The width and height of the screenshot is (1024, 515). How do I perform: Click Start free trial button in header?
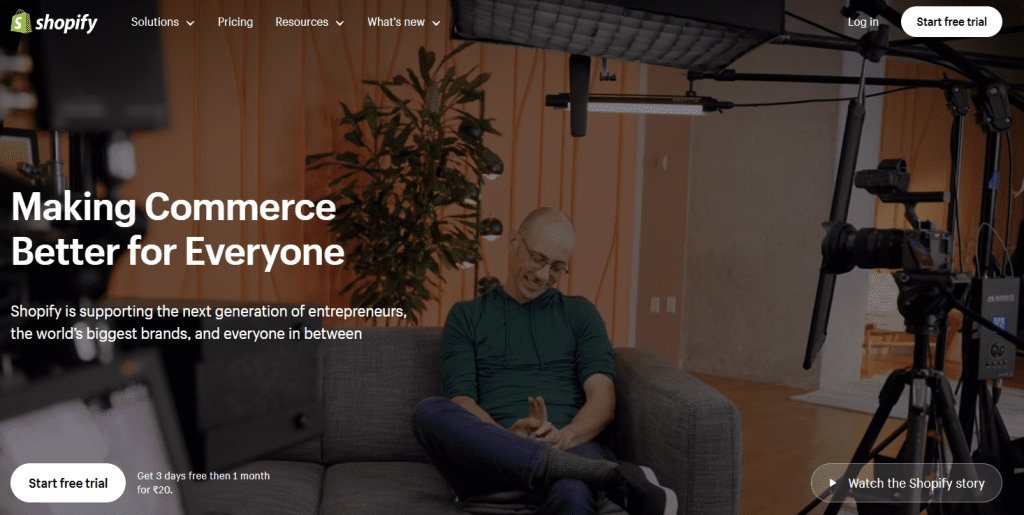[x=951, y=22]
